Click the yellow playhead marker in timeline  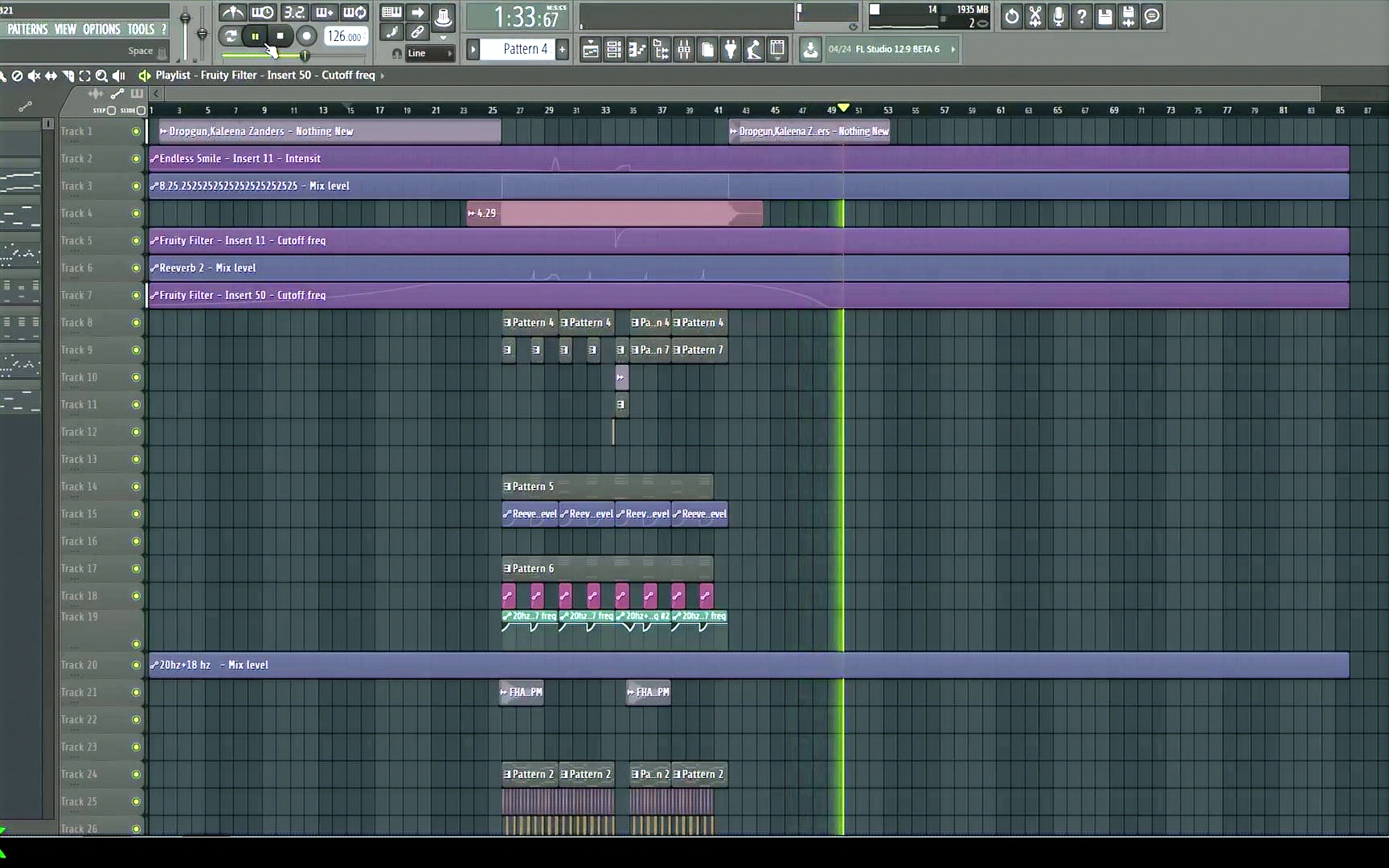pyautogui.click(x=843, y=107)
